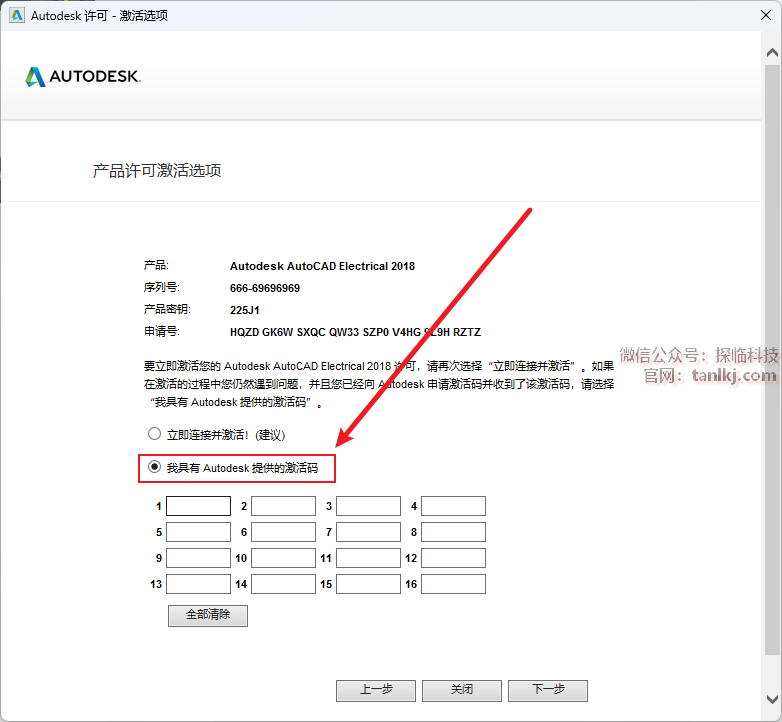Click the vertical scrollbar thumb
782x722 pixels.
pyautogui.click(x=772, y=359)
